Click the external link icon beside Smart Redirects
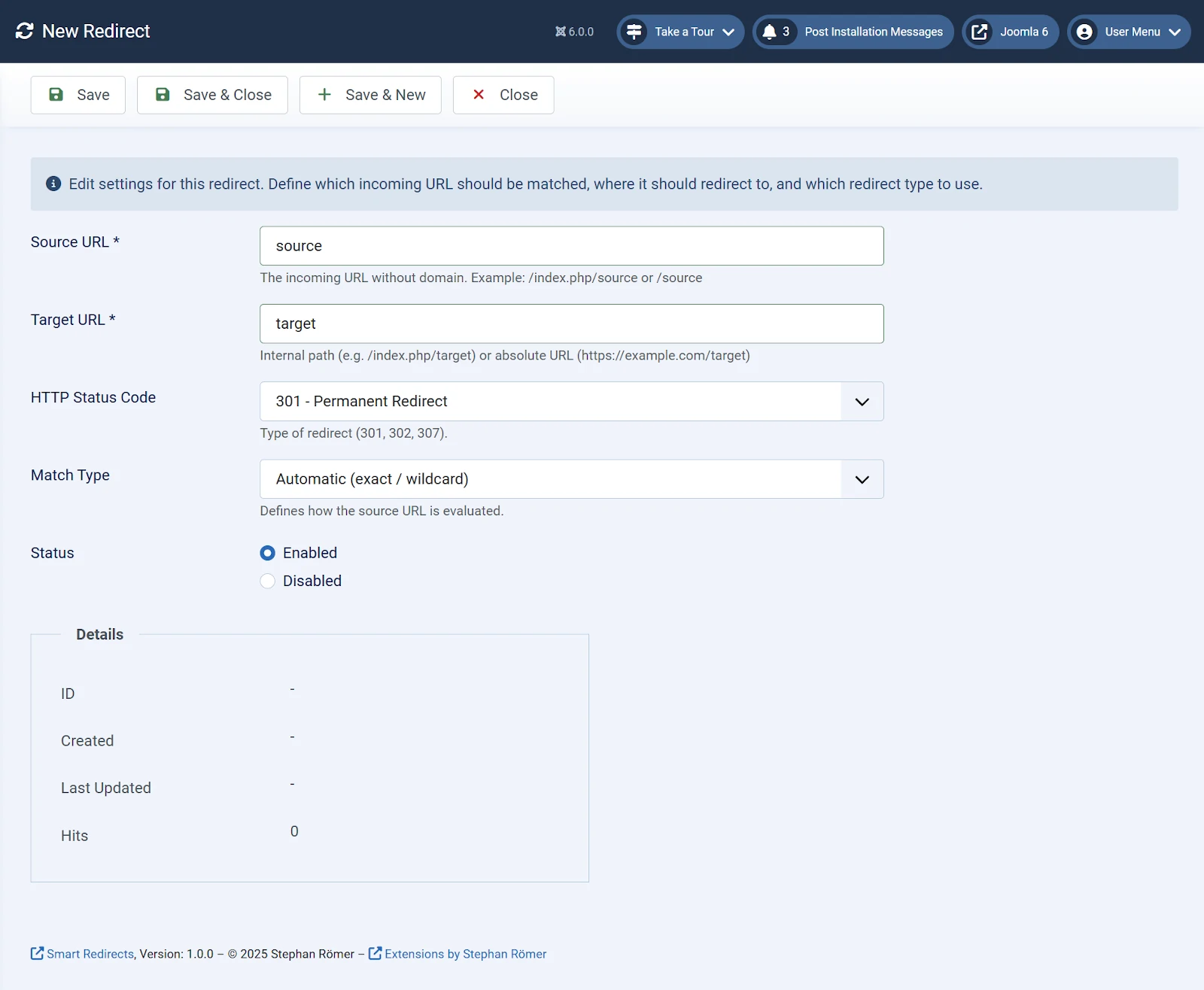 click(36, 953)
